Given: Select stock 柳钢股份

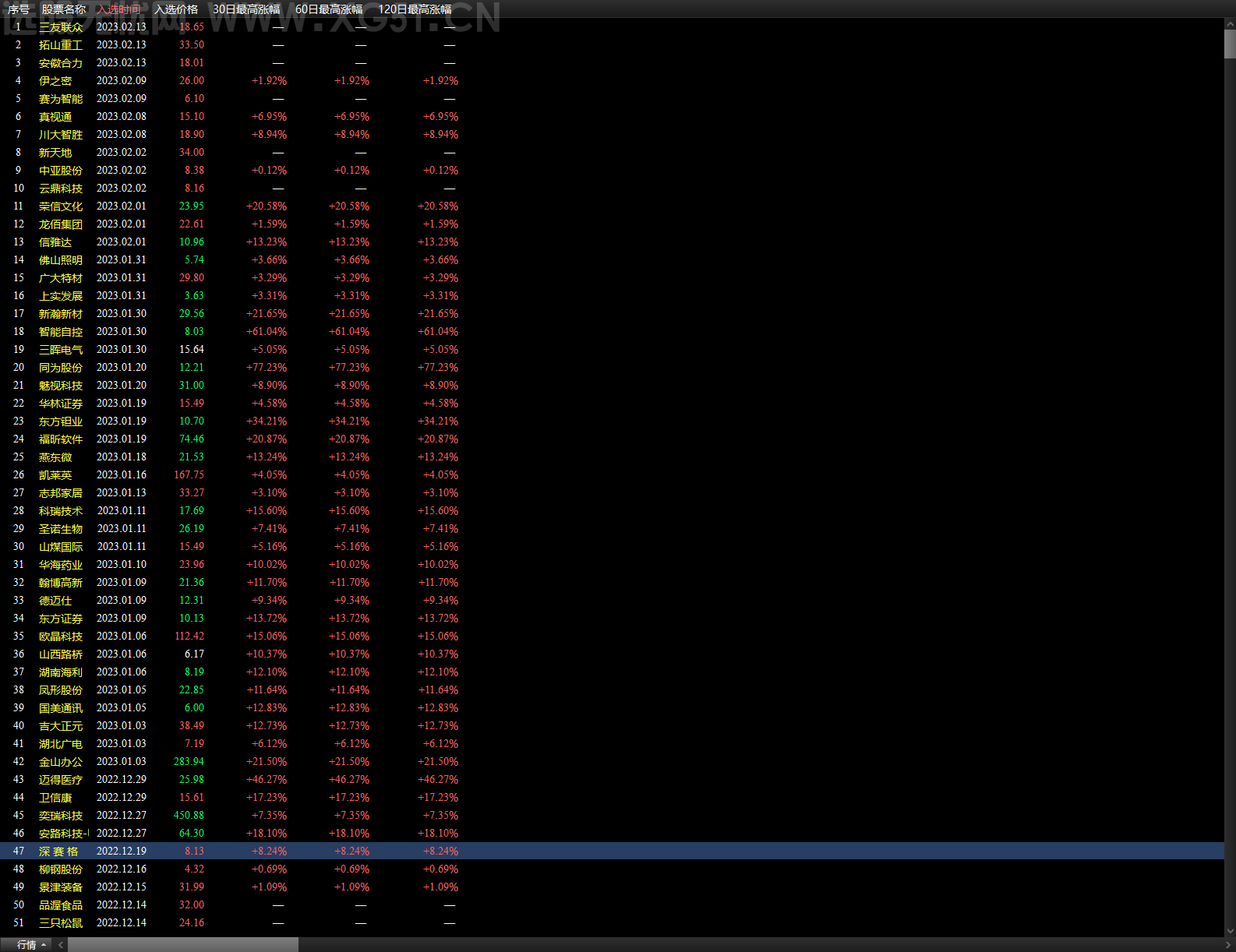Looking at the screenshot, I should click(61, 869).
